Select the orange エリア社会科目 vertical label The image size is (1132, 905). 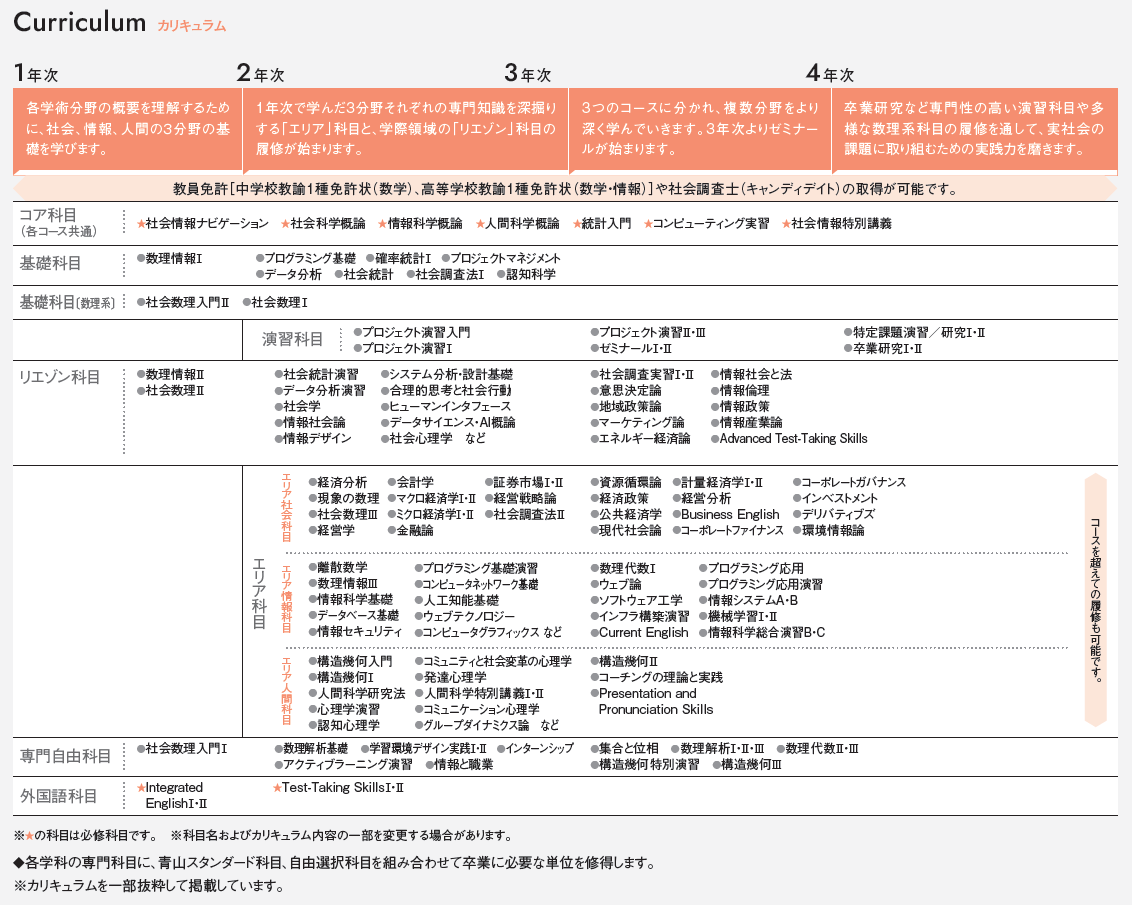click(286, 507)
